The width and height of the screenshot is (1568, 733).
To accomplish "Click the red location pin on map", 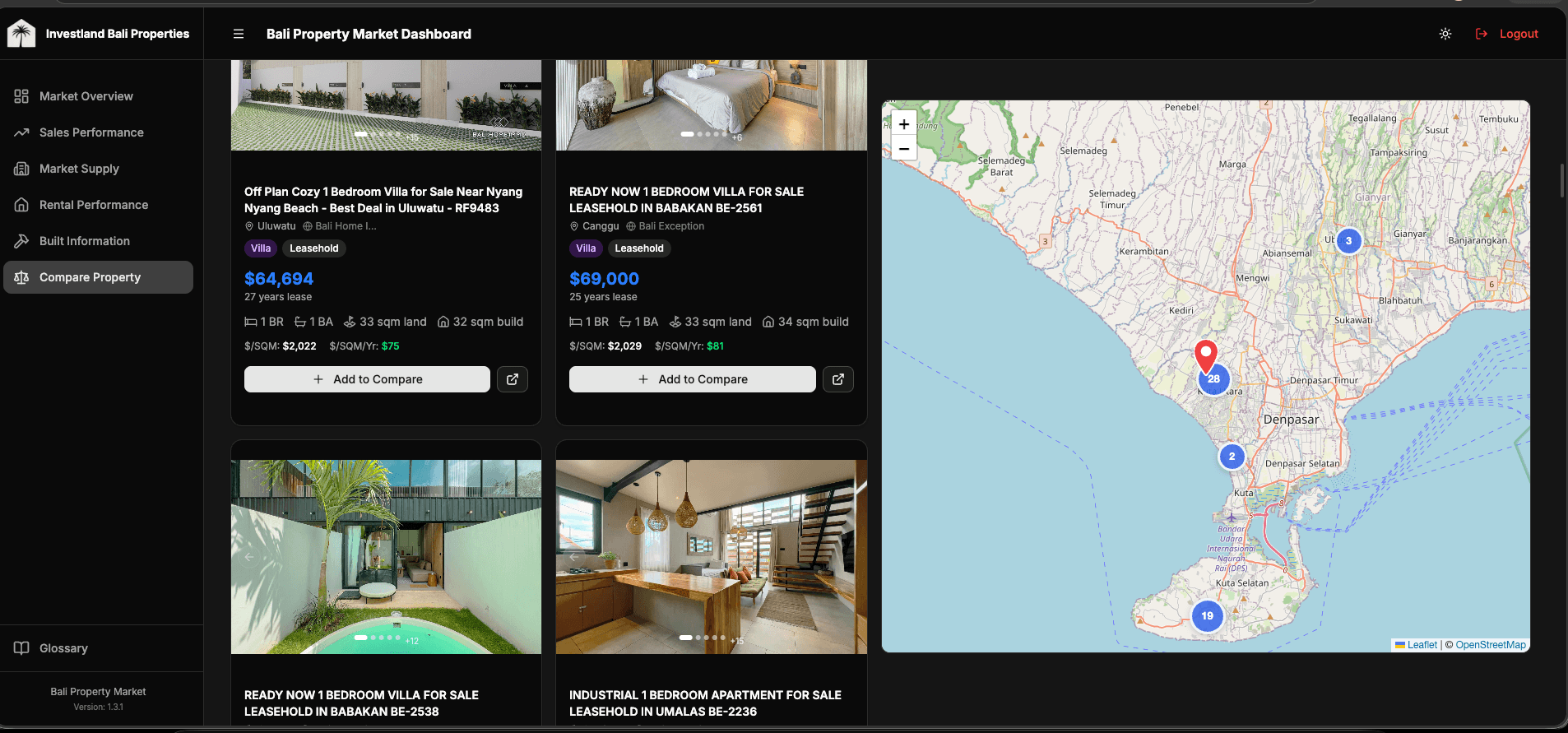I will 1205,355.
